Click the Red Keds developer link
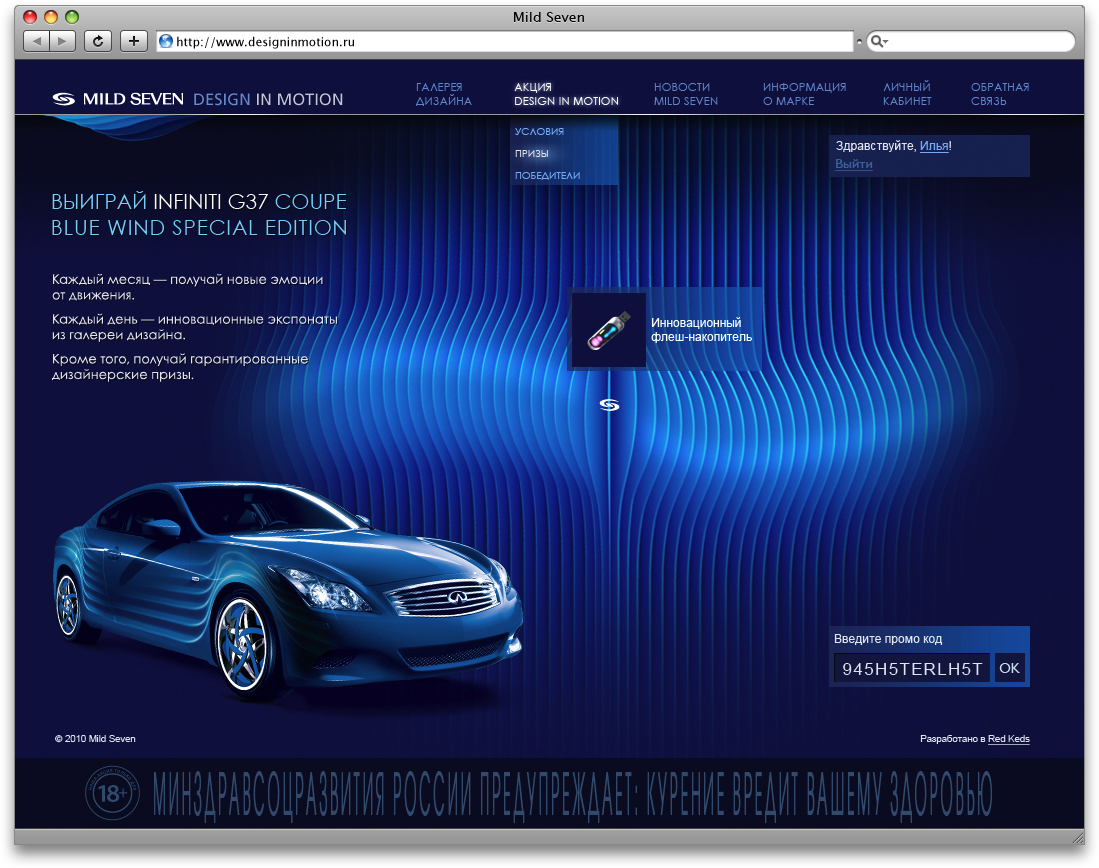Screen dimensions: 1099x868 click(1009, 739)
